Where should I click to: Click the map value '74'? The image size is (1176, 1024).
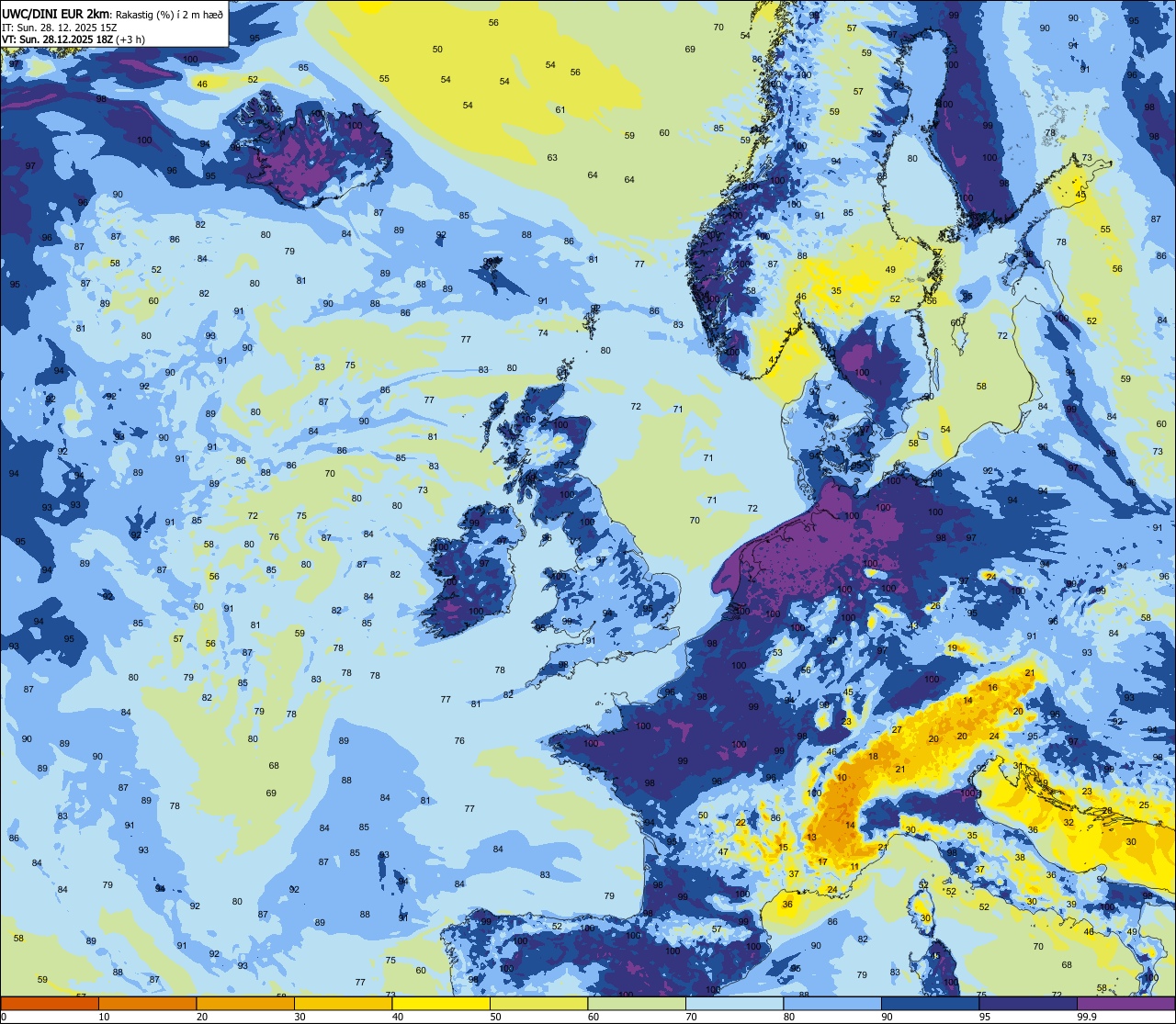(x=543, y=332)
